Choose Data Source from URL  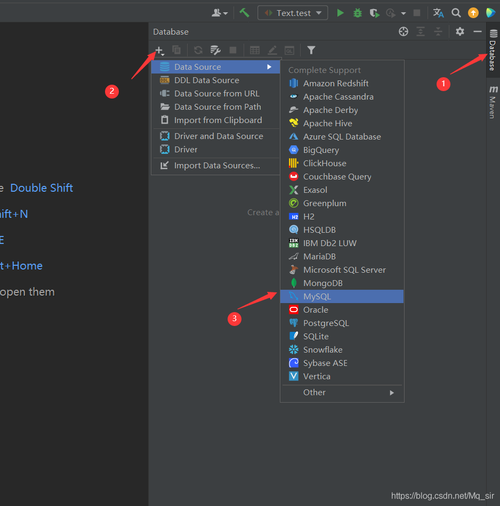(215, 94)
